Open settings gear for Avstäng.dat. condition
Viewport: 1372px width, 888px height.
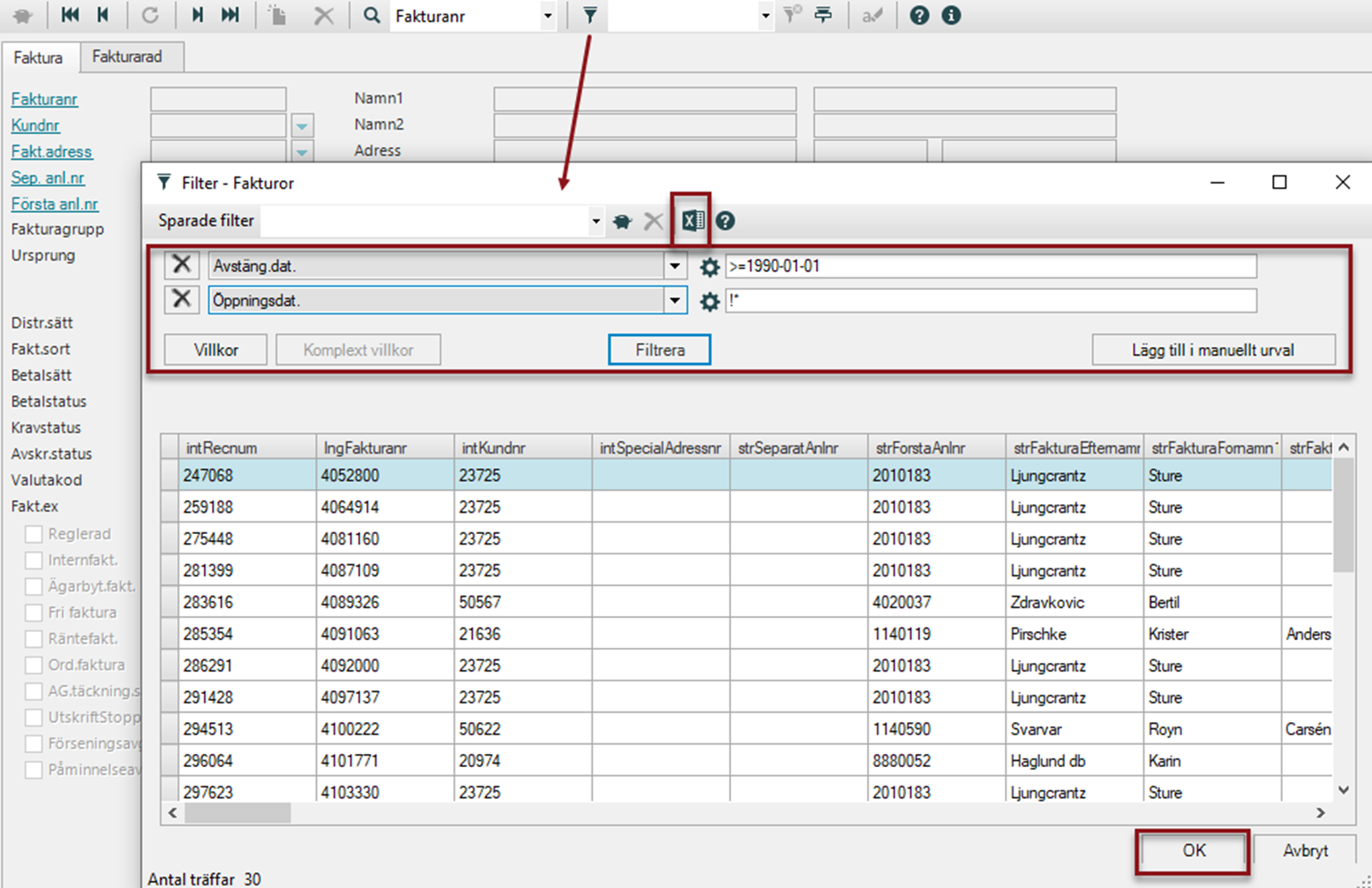(x=709, y=267)
